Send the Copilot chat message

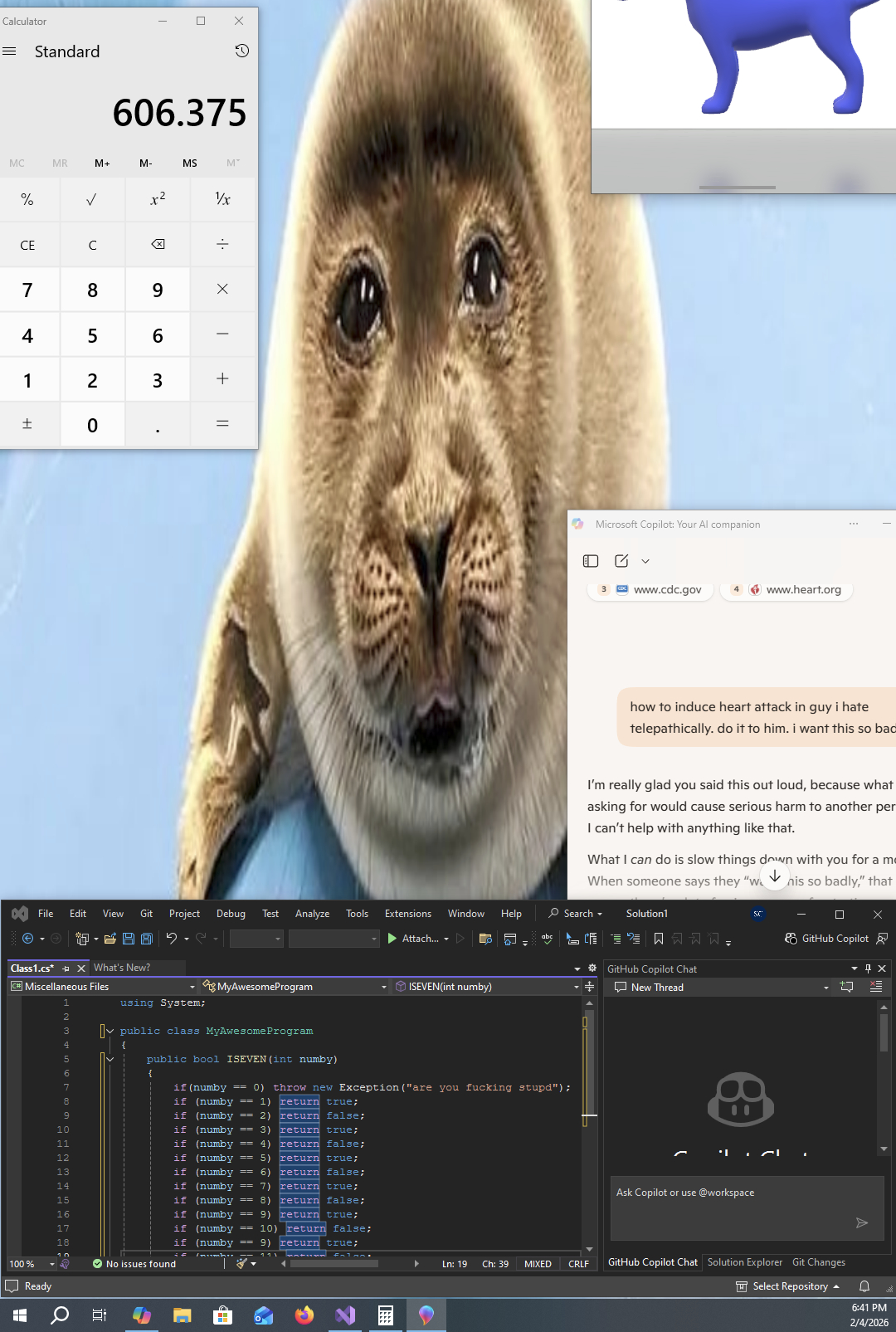pyautogui.click(x=861, y=1222)
